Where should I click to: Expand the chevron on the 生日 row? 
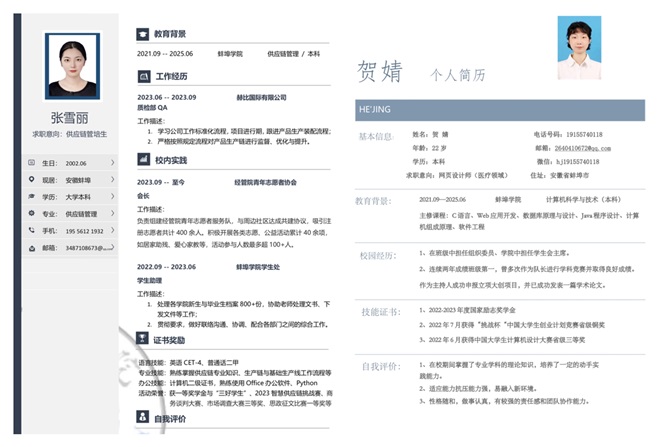coord(112,163)
